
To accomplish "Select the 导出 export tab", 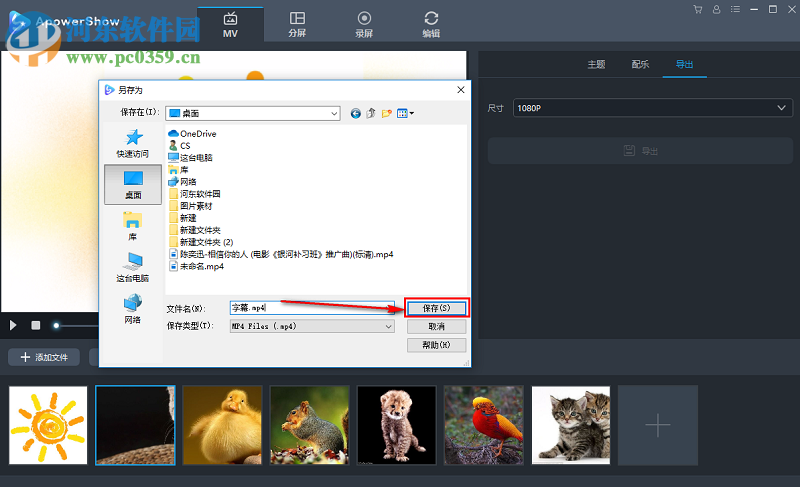I will point(684,64).
